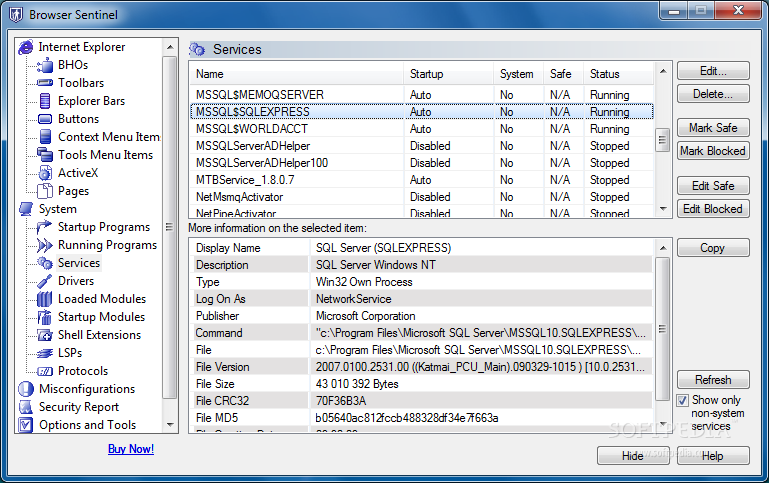Click the Edit... button

[x=713, y=71]
